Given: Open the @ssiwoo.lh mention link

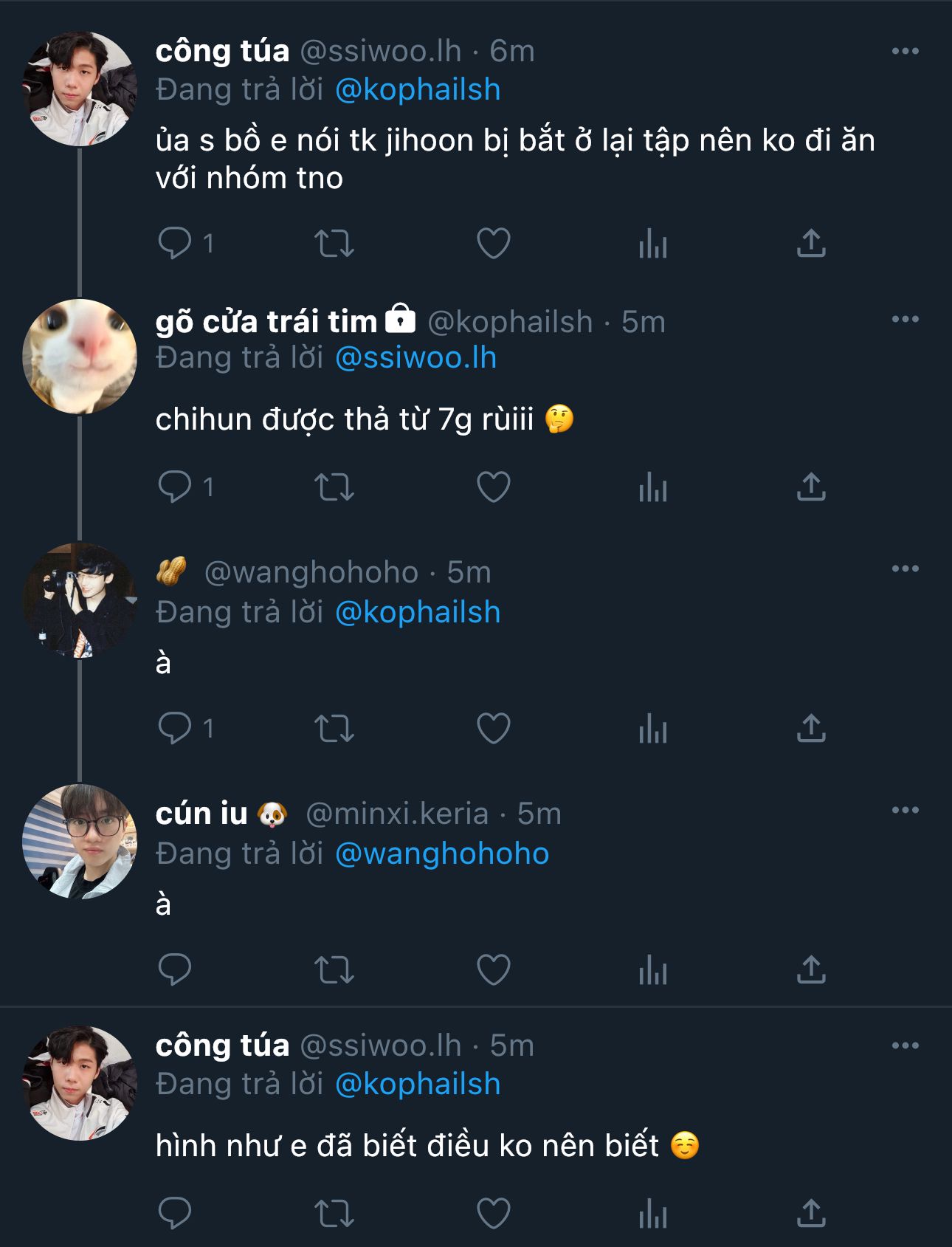Looking at the screenshot, I should [x=415, y=357].
